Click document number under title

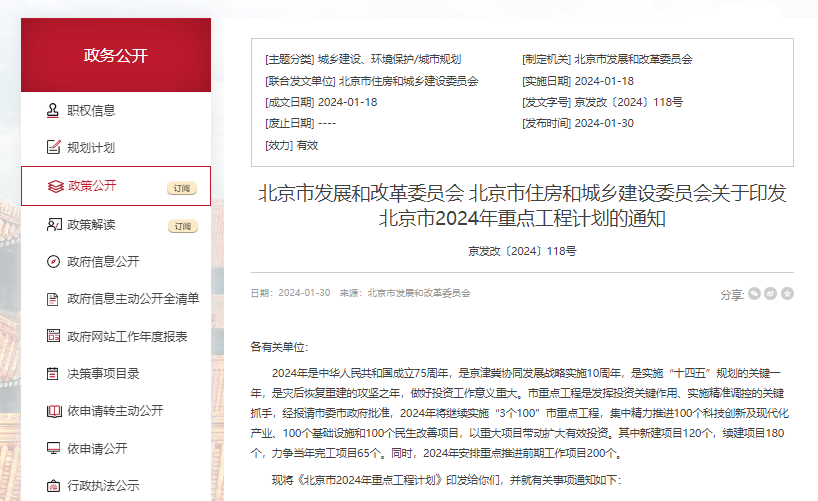click(x=522, y=252)
